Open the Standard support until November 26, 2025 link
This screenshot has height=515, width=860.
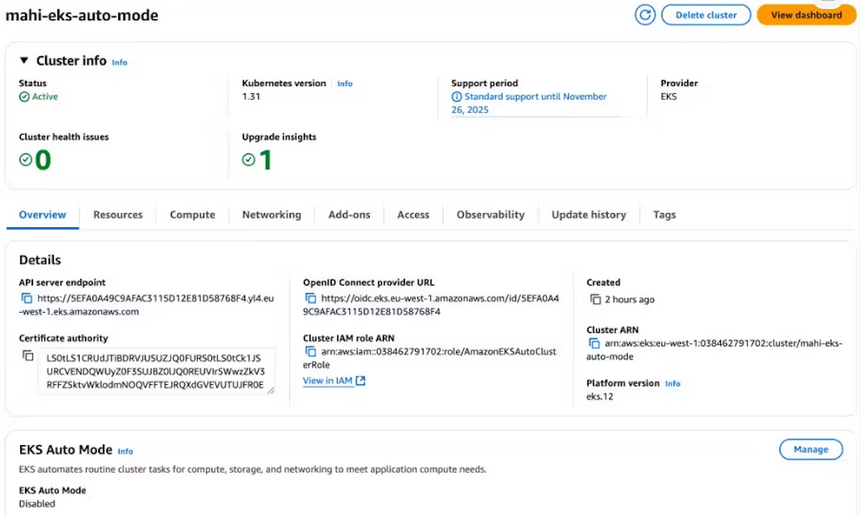[x=529, y=103]
